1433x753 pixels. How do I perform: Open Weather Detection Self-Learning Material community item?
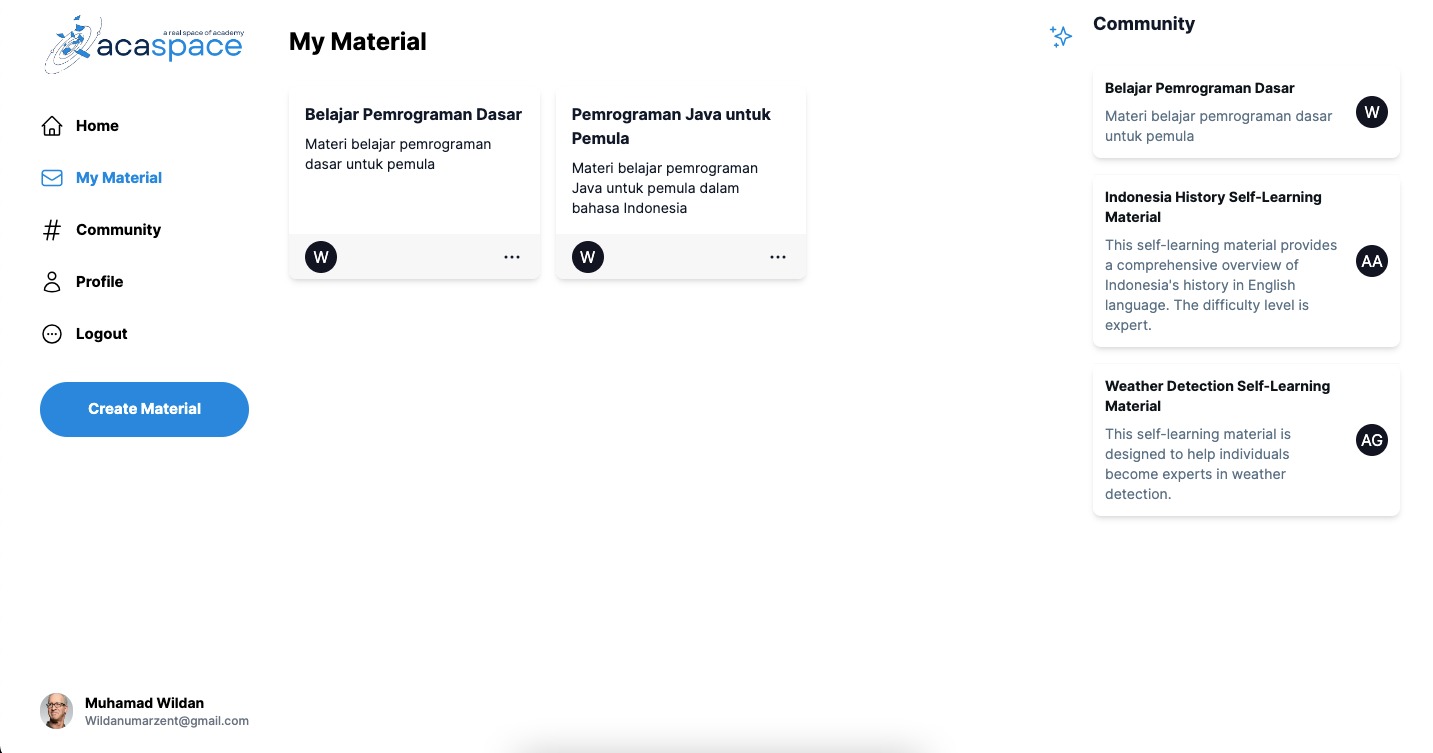[x=1246, y=440]
